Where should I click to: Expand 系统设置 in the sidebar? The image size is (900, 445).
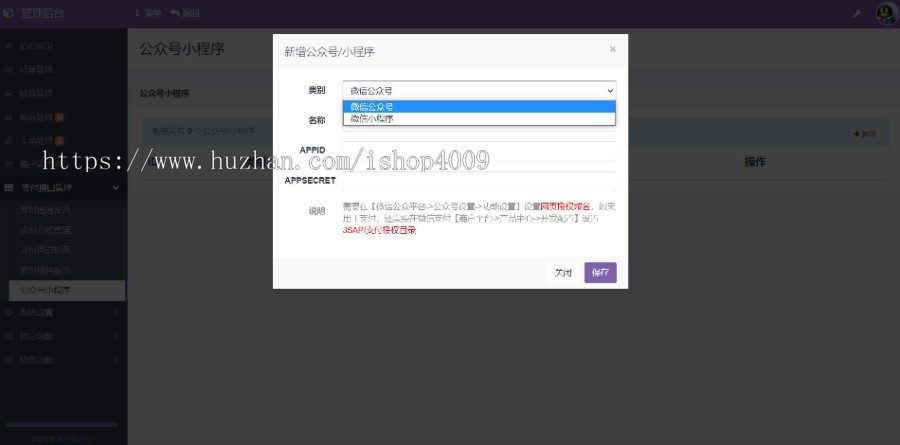click(63, 312)
